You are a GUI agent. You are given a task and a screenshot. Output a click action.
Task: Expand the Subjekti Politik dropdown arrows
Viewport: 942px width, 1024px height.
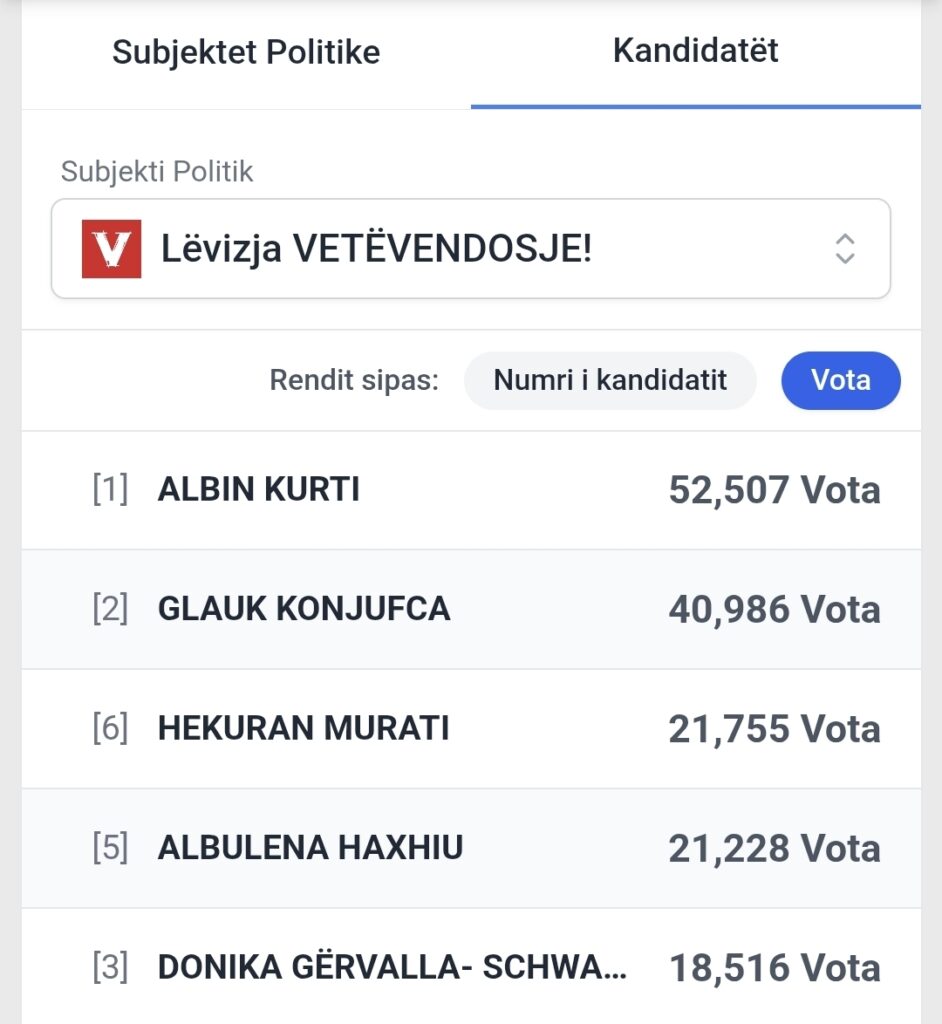pos(845,249)
